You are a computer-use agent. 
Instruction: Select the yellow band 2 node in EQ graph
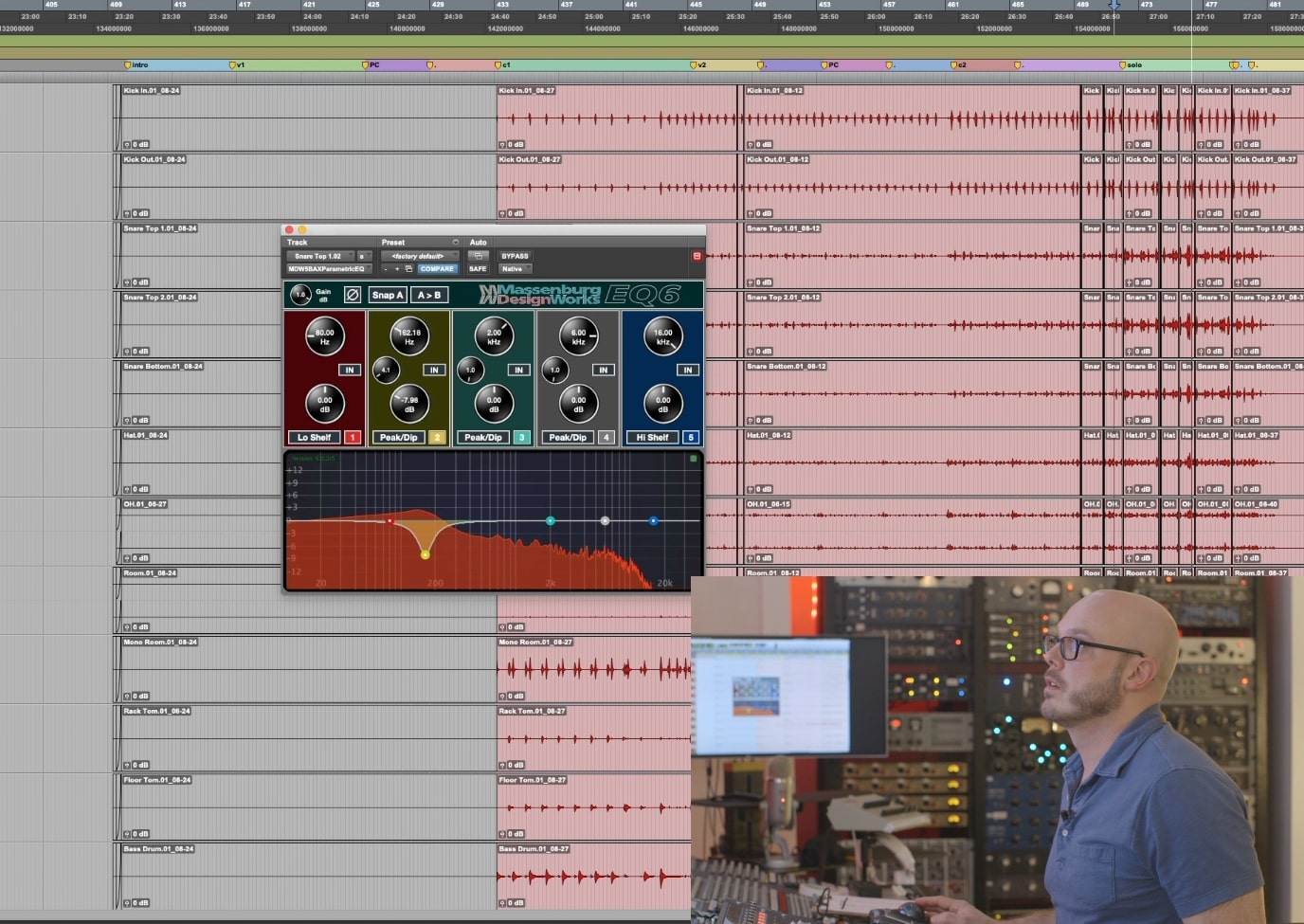(425, 554)
